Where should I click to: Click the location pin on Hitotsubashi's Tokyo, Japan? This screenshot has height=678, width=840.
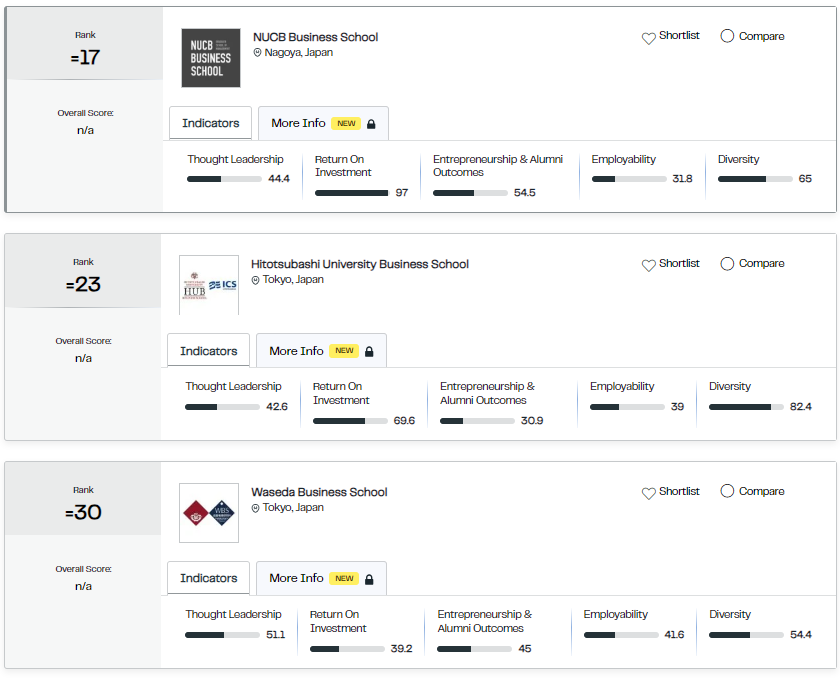click(256, 280)
